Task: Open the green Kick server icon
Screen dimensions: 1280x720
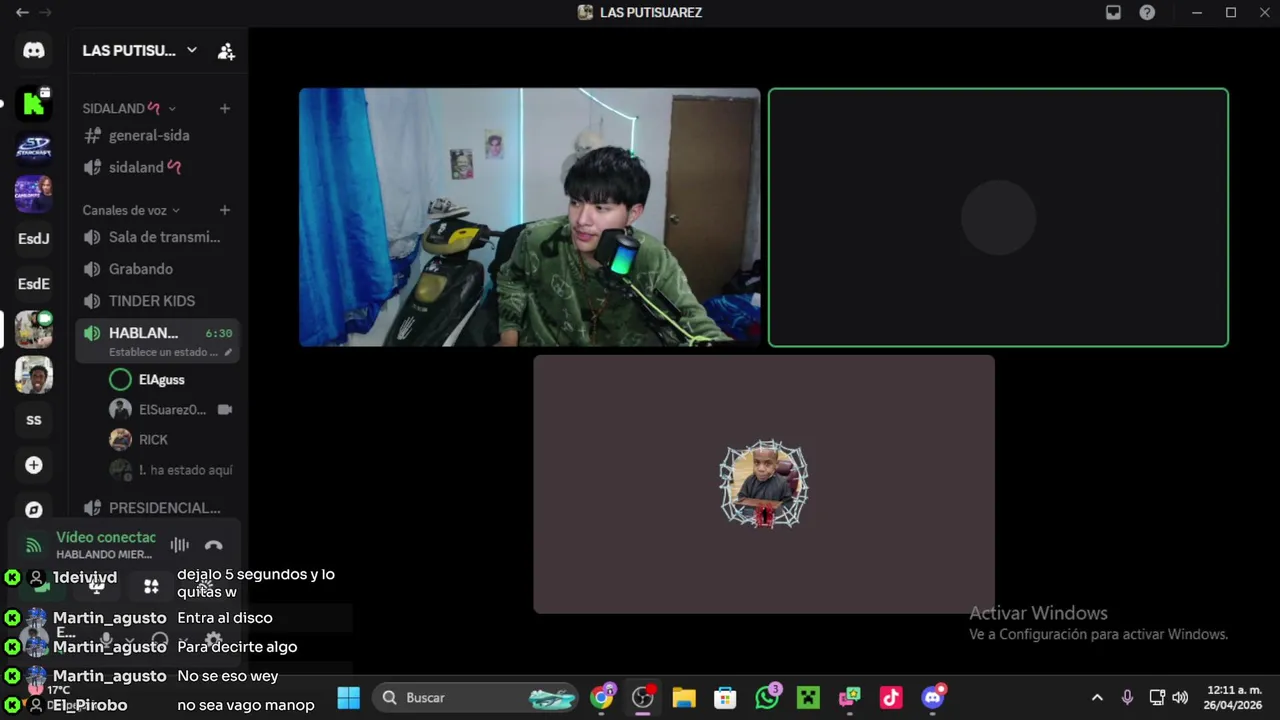Action: point(34,103)
